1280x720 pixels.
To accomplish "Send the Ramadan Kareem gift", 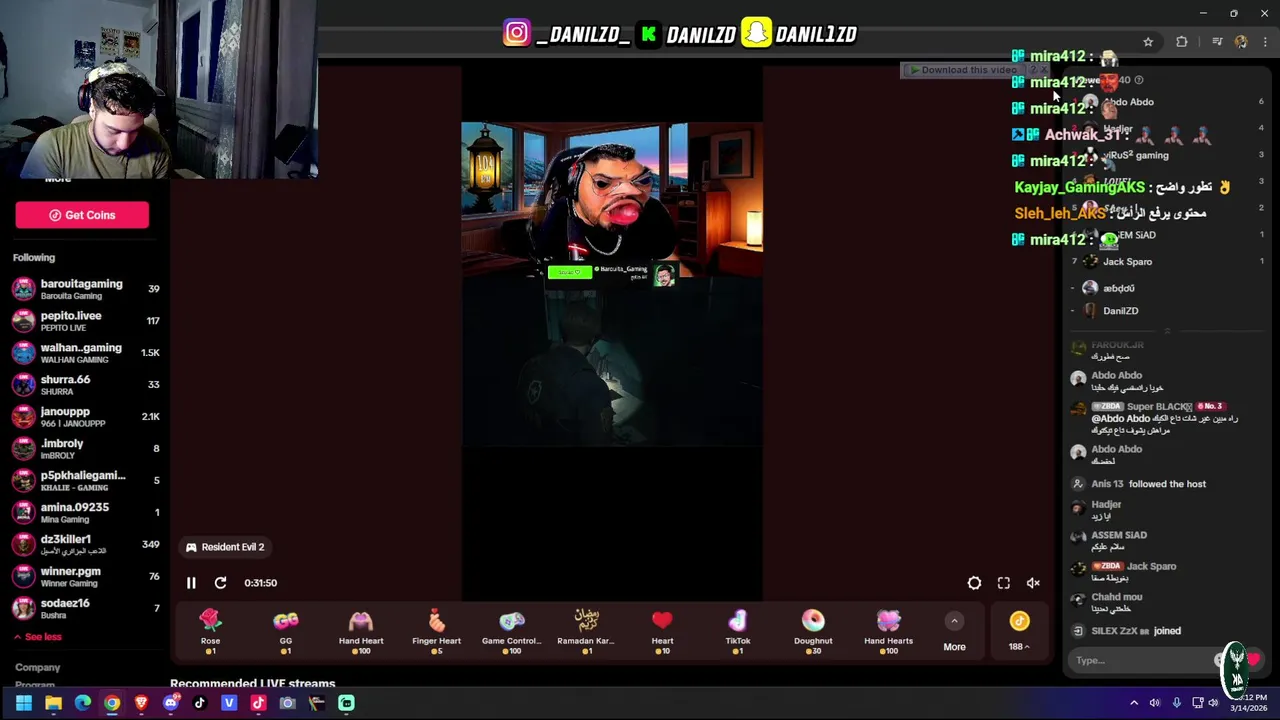I will (x=586, y=632).
